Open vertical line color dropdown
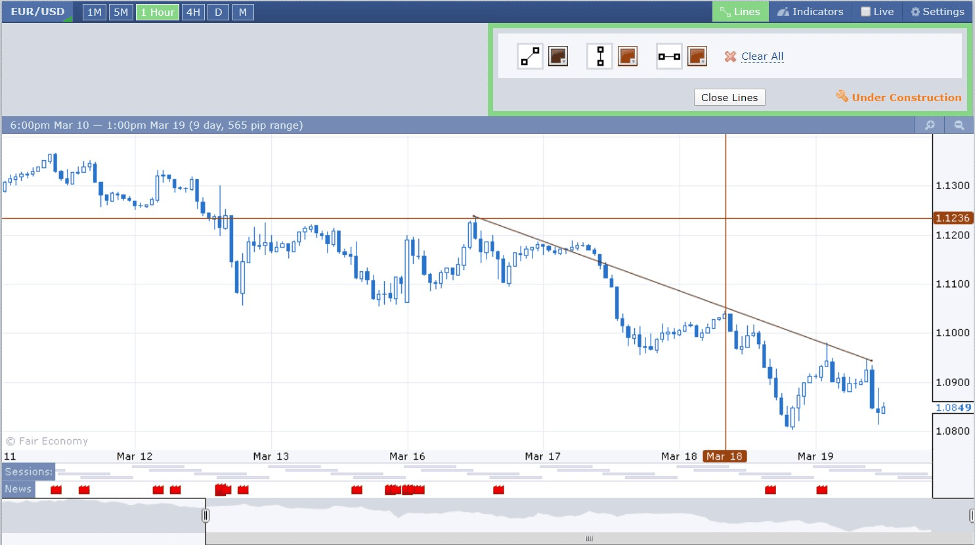977x545 pixels. (628, 57)
